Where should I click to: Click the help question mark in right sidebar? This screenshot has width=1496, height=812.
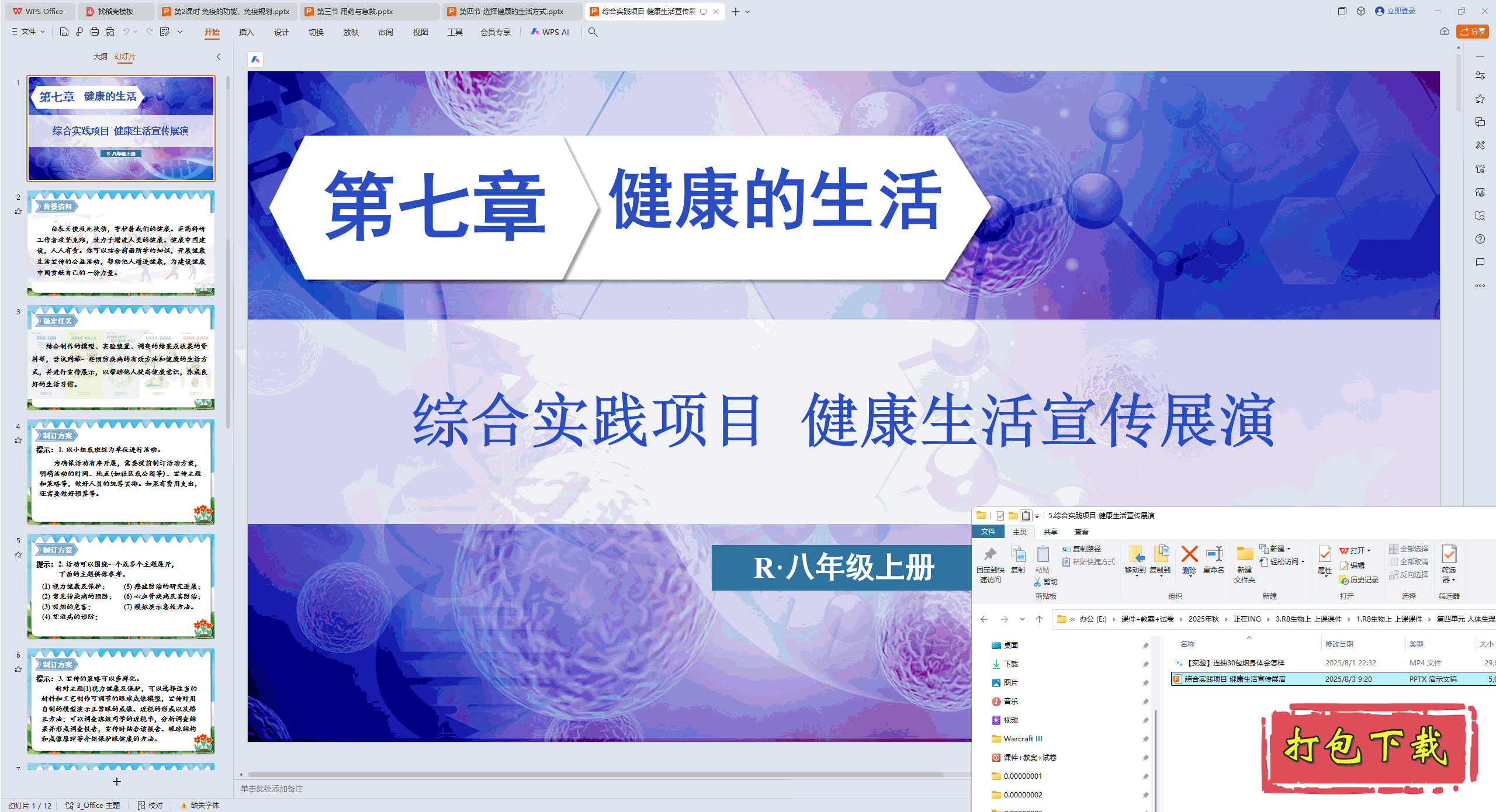[x=1480, y=239]
